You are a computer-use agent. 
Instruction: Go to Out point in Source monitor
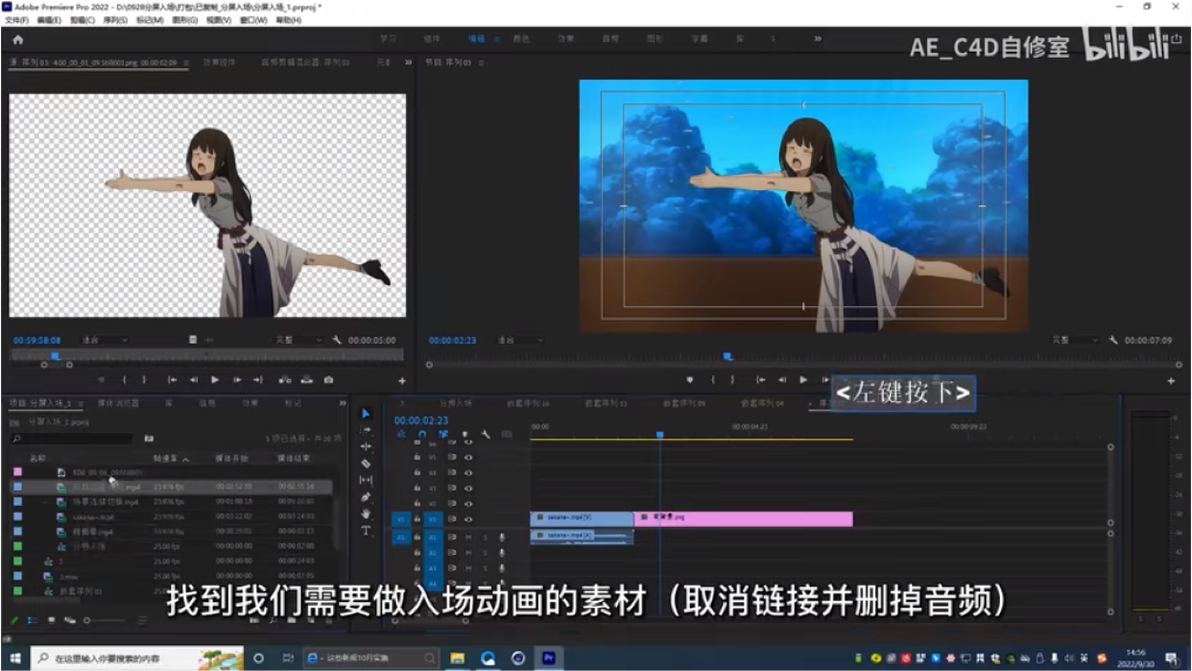[258, 380]
